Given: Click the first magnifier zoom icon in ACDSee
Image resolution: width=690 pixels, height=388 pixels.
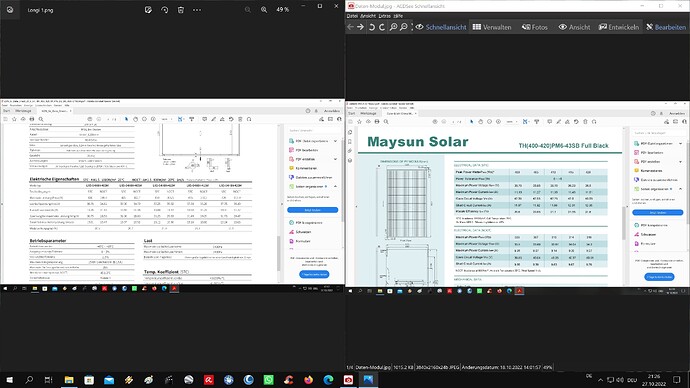Looking at the screenshot, I should point(393,27).
